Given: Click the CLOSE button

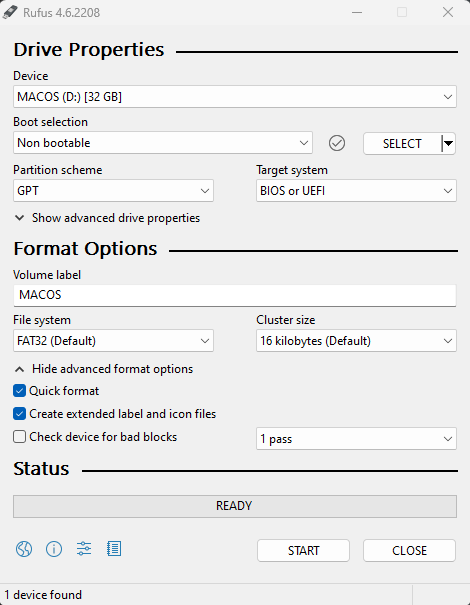Looking at the screenshot, I should (409, 551).
